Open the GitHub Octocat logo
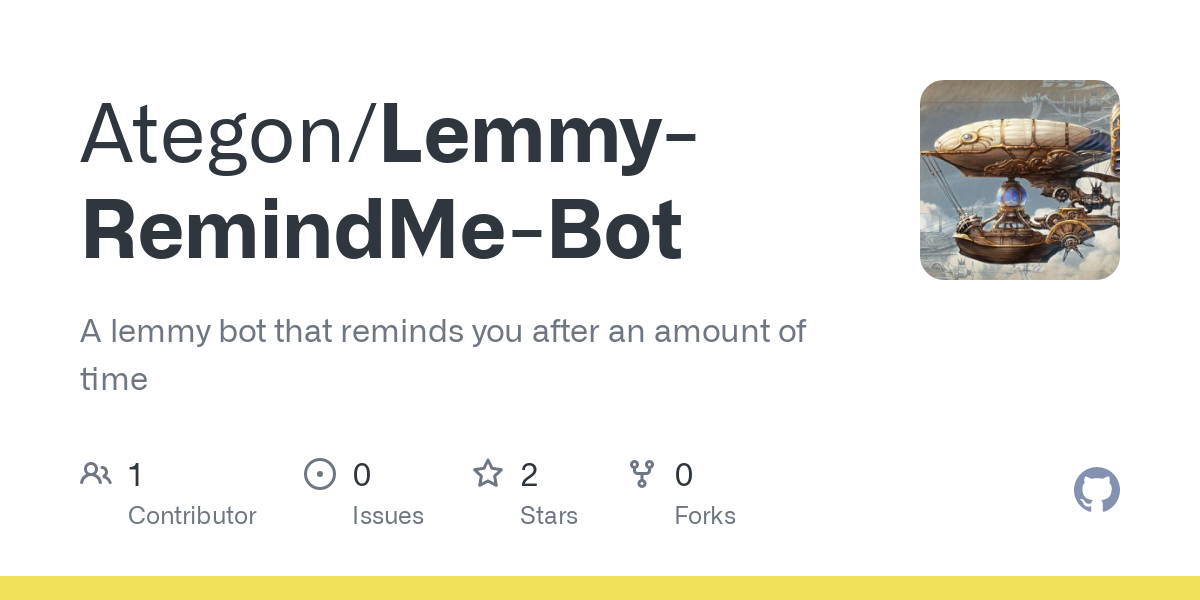The width and height of the screenshot is (1200, 600). [x=1096, y=490]
